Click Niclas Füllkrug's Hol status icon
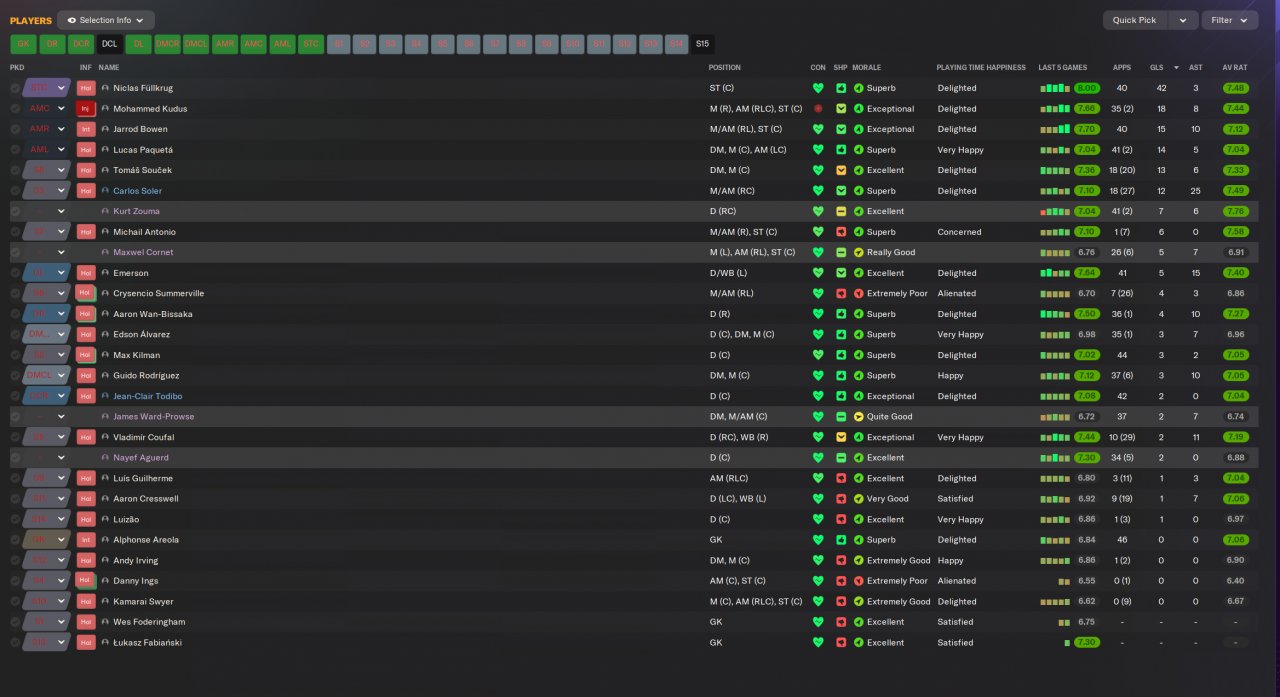Viewport: 1280px width, 697px height. coord(86,88)
